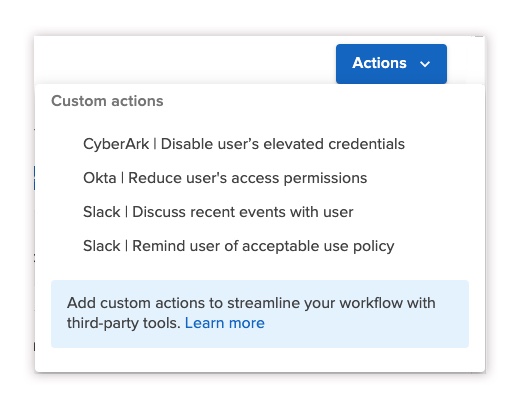
Task: Open the Learn more link
Action: pyautogui.click(x=225, y=323)
